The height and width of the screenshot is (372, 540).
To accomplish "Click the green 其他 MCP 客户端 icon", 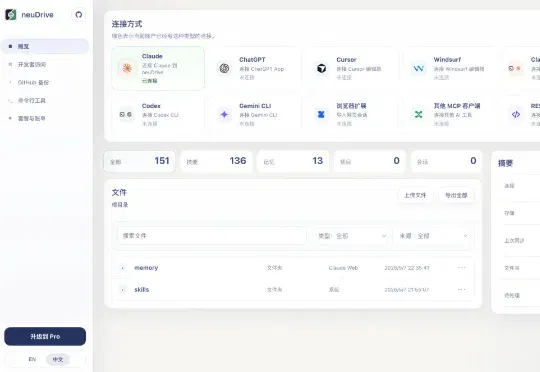I will click(x=418, y=114).
